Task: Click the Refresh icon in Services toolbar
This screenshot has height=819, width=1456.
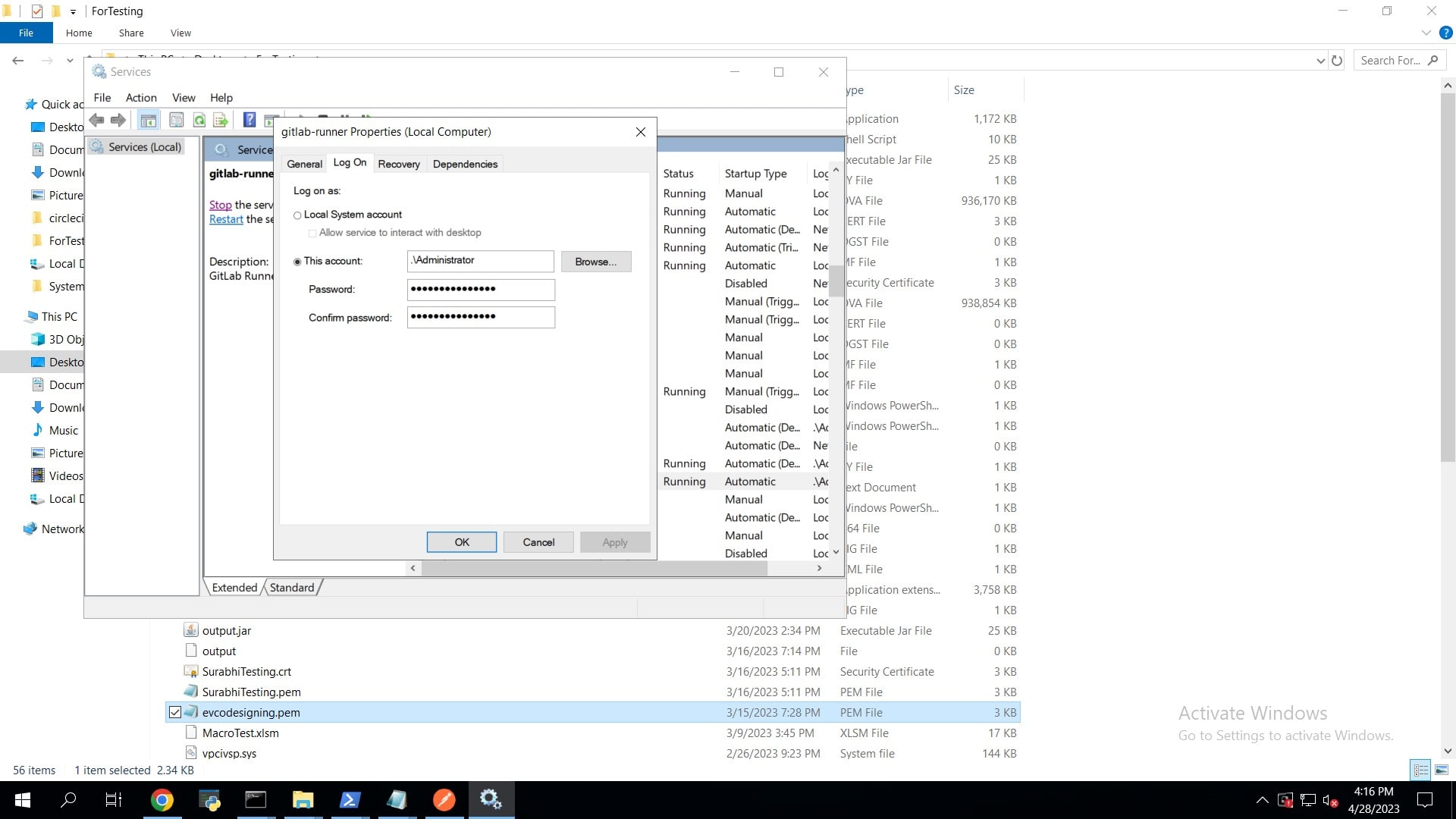Action: coord(199,120)
